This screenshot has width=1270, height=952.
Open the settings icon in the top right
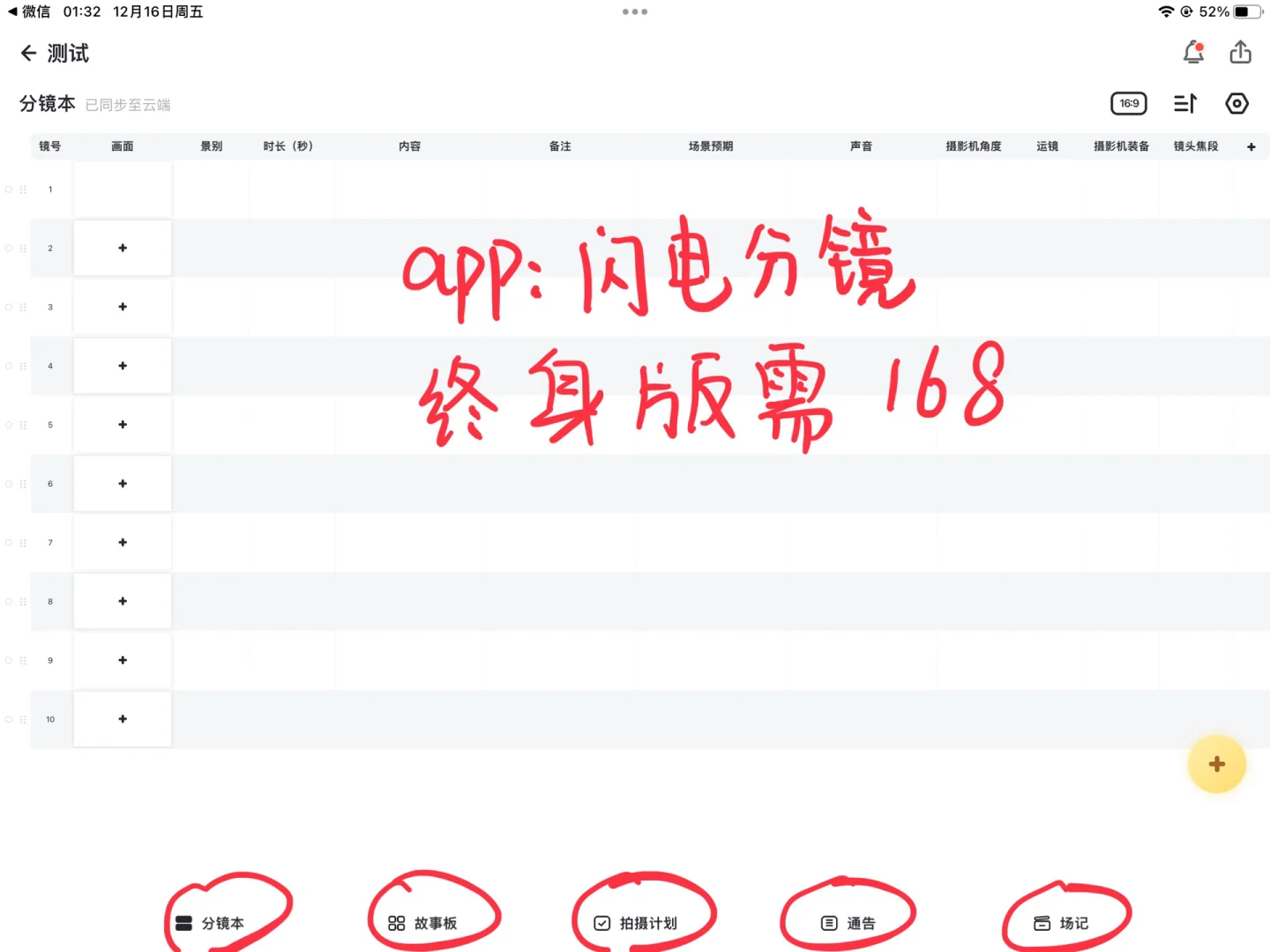pyautogui.click(x=1236, y=103)
